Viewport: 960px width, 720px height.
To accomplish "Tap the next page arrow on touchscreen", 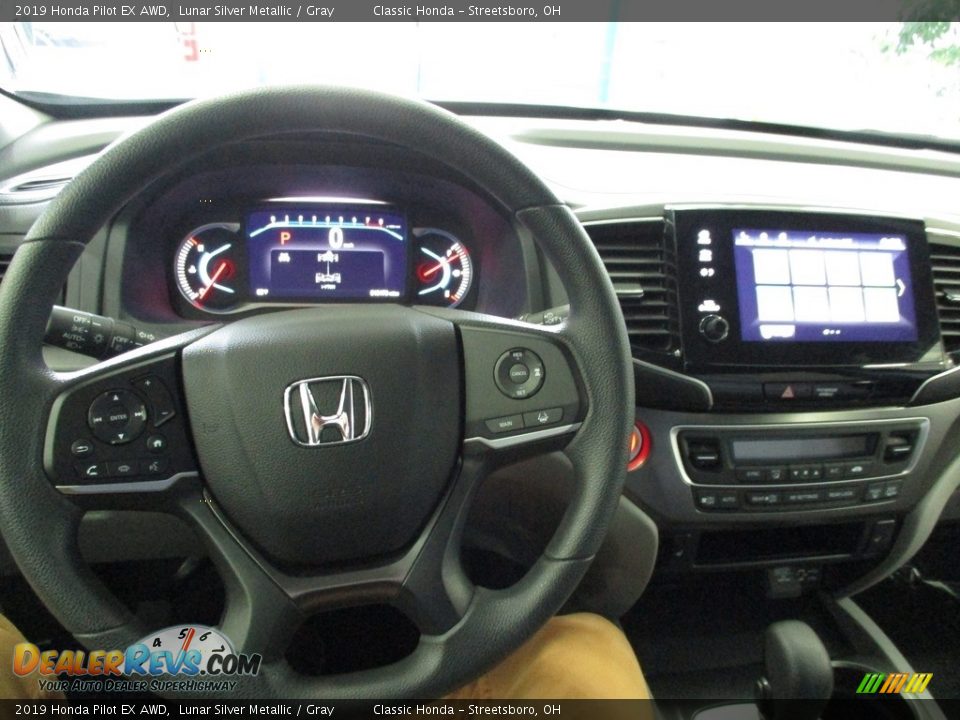I will [x=901, y=287].
